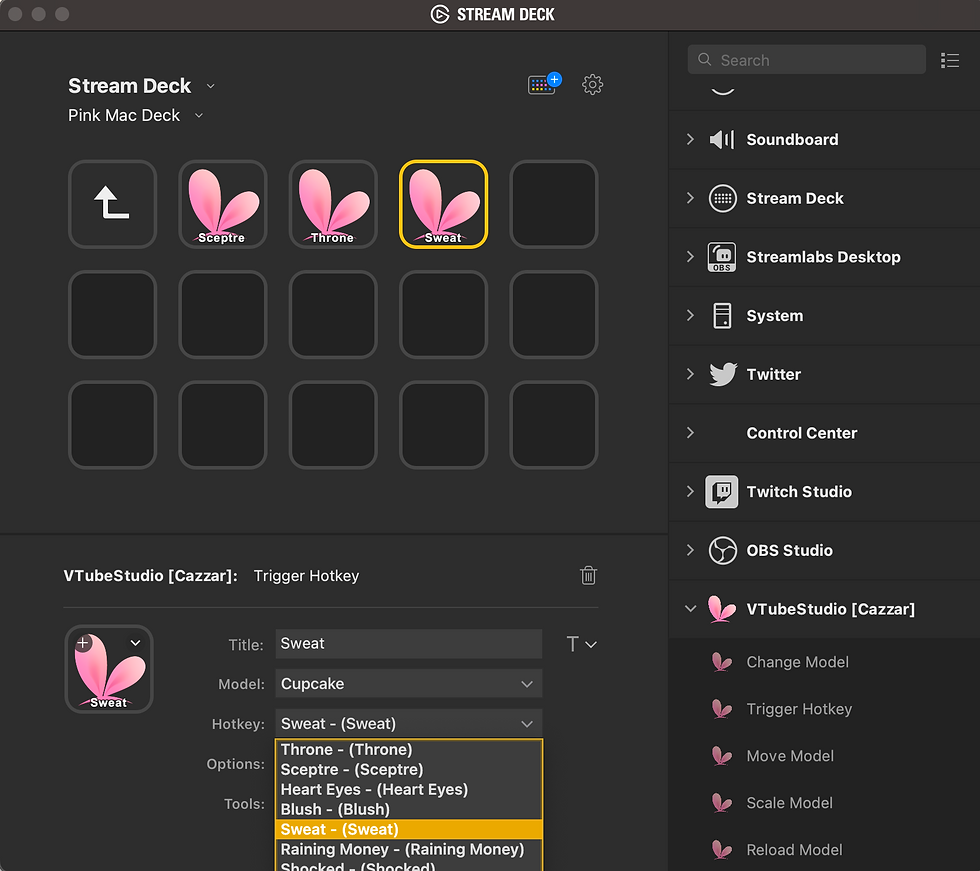The image size is (980, 871).
Task: Choose Heart Eyes - (Heart Eyes) option
Action: (x=409, y=790)
